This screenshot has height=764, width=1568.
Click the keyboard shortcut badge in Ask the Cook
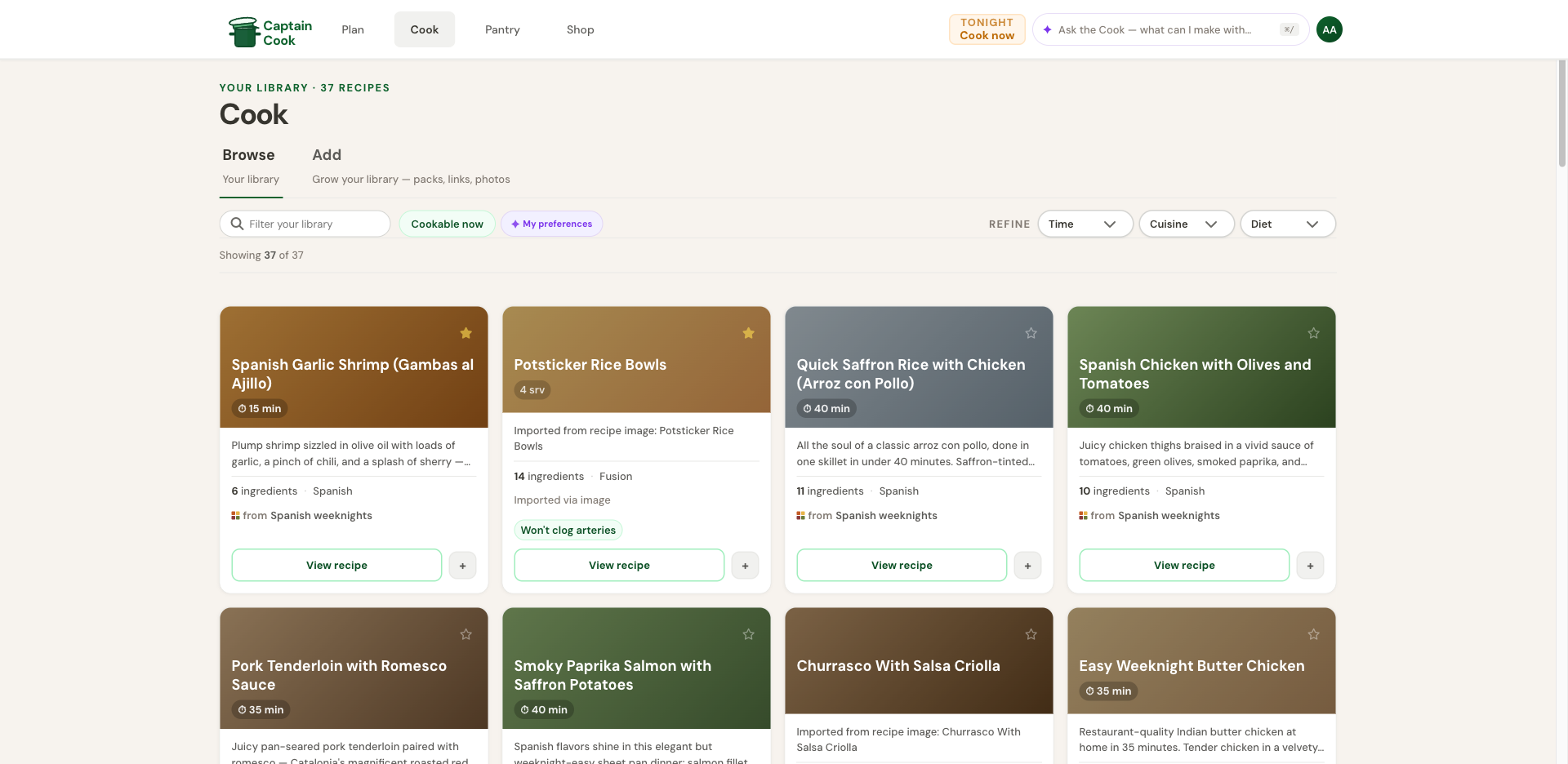1289,29
